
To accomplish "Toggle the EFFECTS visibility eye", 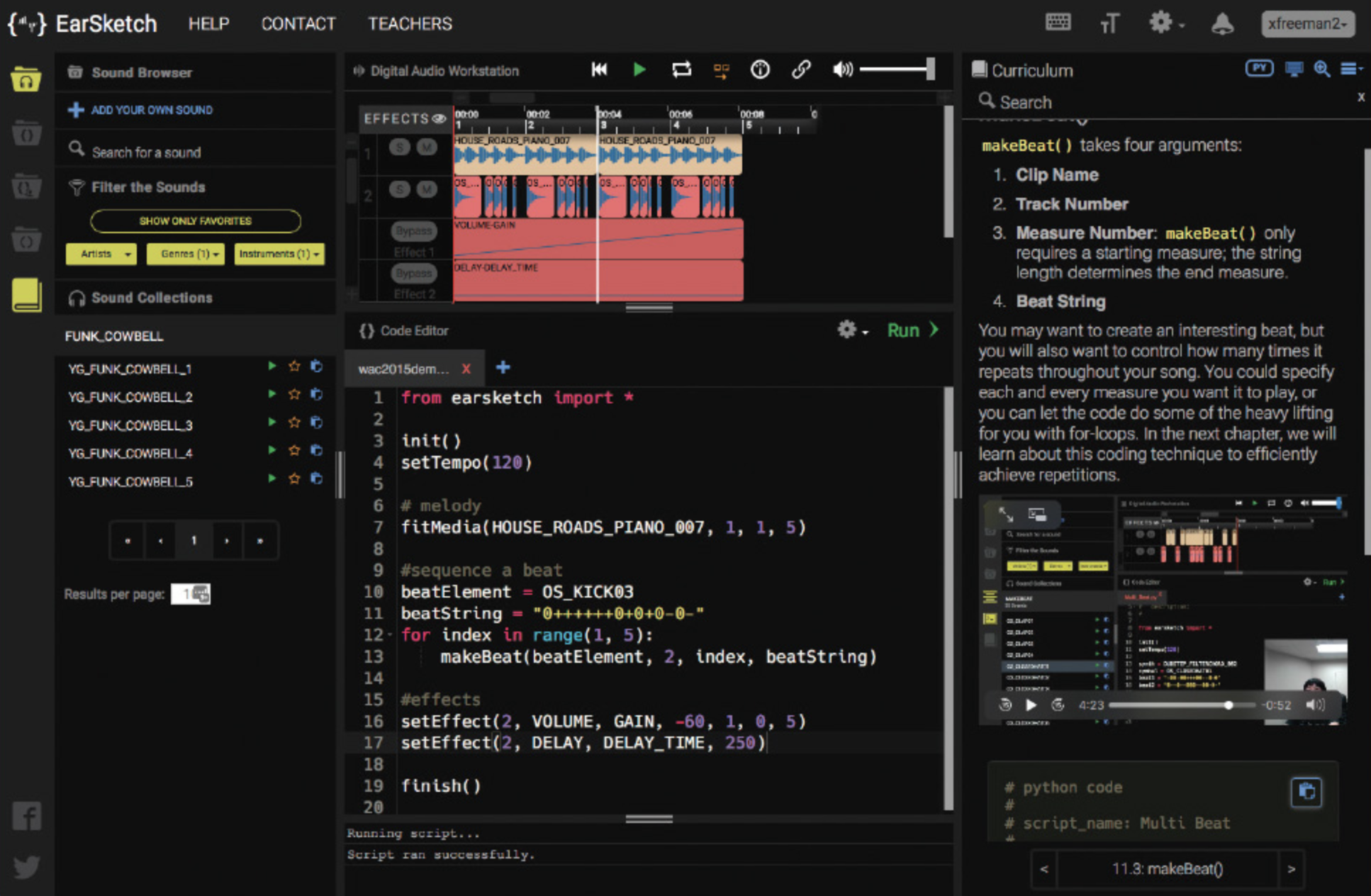I will point(440,118).
